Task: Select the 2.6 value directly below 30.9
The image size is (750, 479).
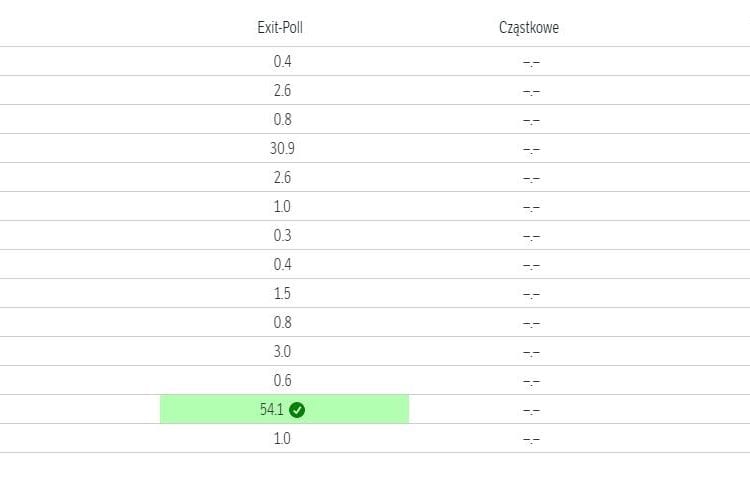Action: pos(283,177)
